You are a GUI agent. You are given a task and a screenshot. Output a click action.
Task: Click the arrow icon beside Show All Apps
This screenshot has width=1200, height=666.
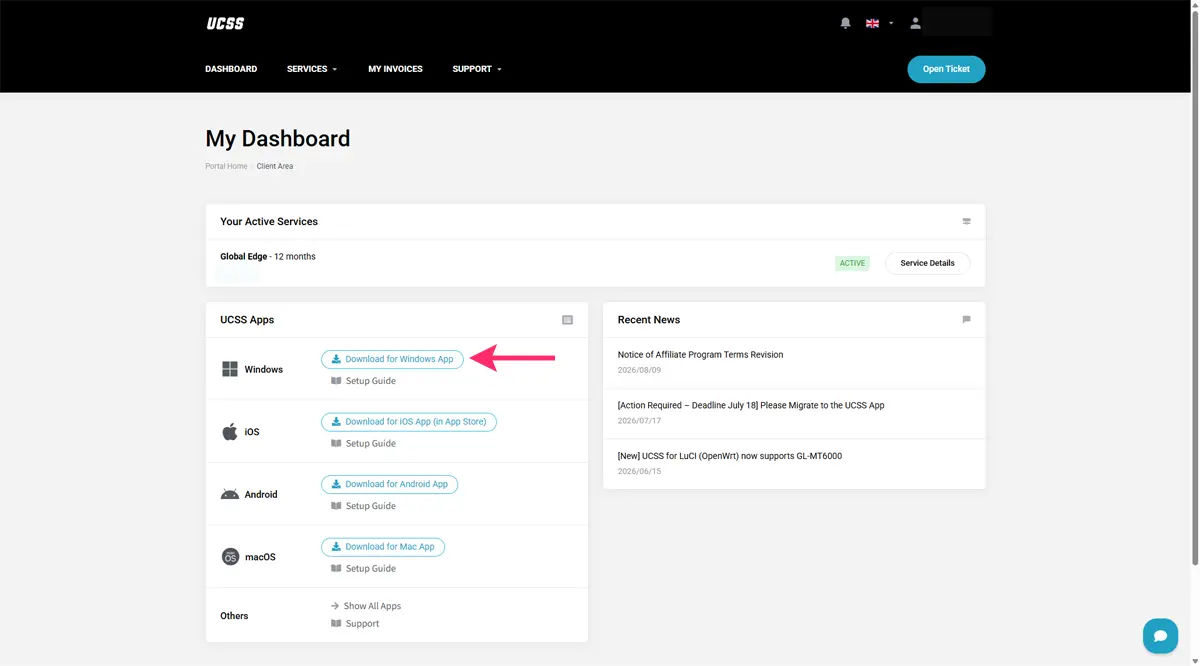pyautogui.click(x=335, y=606)
